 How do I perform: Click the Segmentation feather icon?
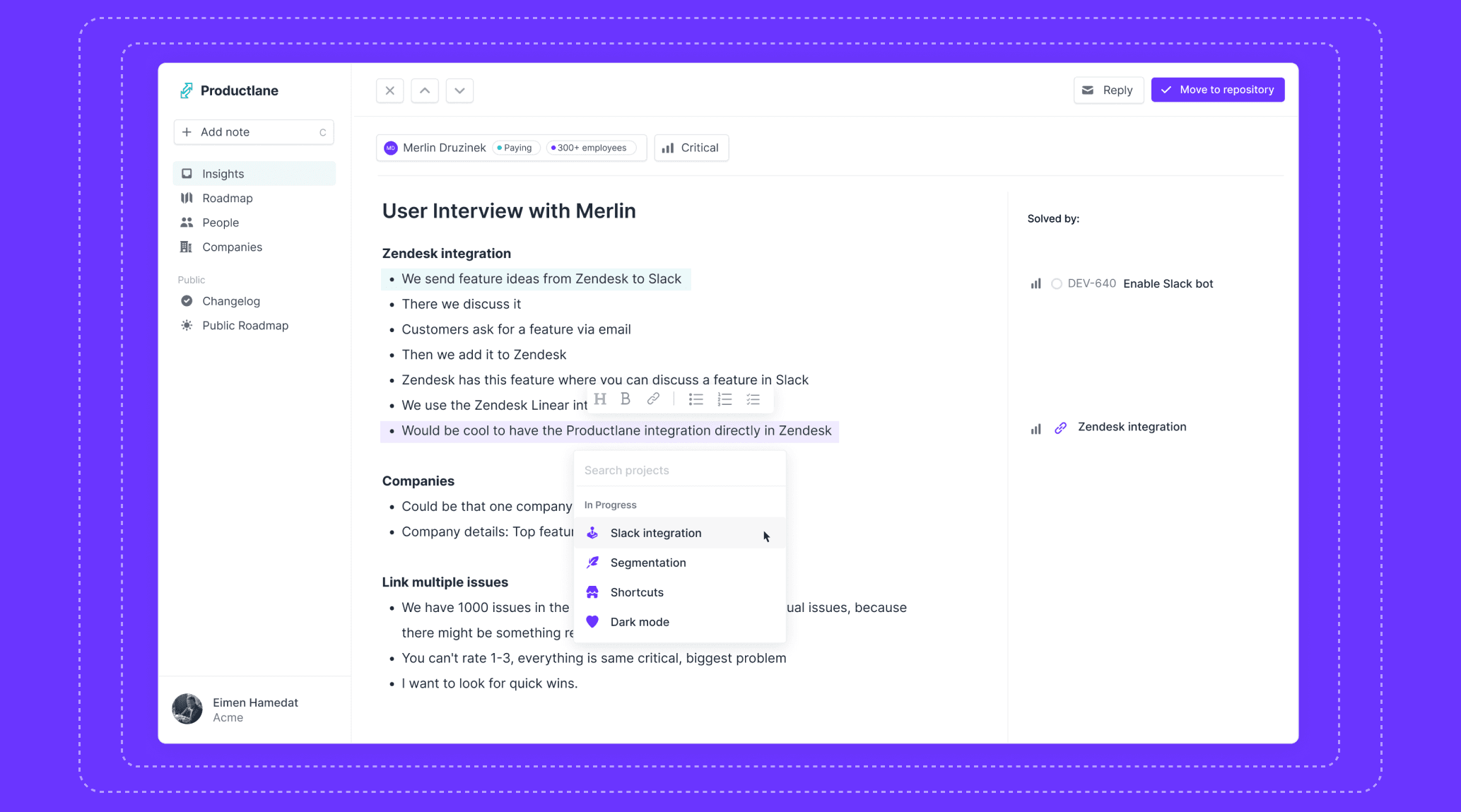point(592,563)
